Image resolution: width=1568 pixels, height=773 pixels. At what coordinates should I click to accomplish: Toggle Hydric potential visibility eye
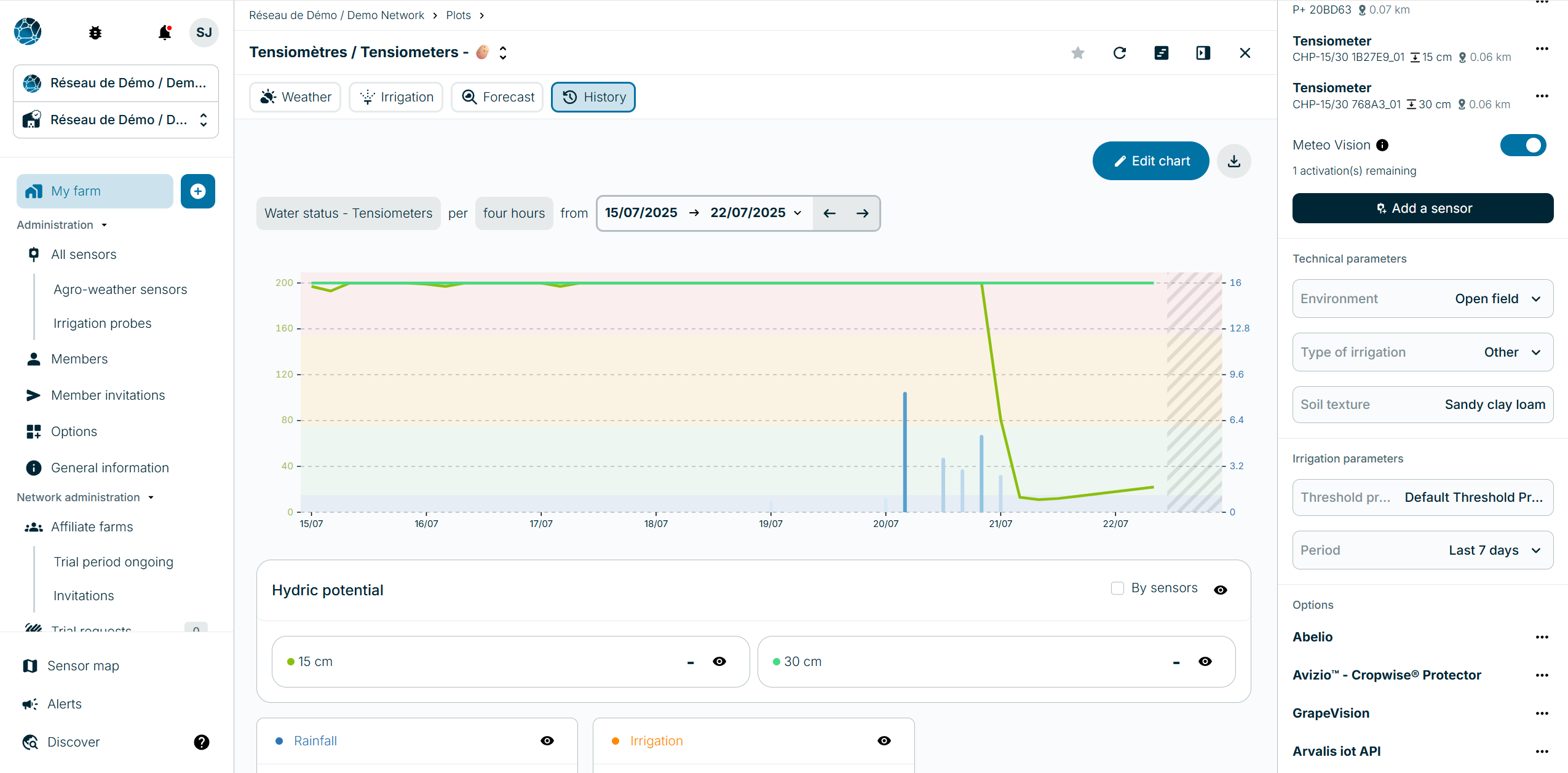tap(1221, 590)
